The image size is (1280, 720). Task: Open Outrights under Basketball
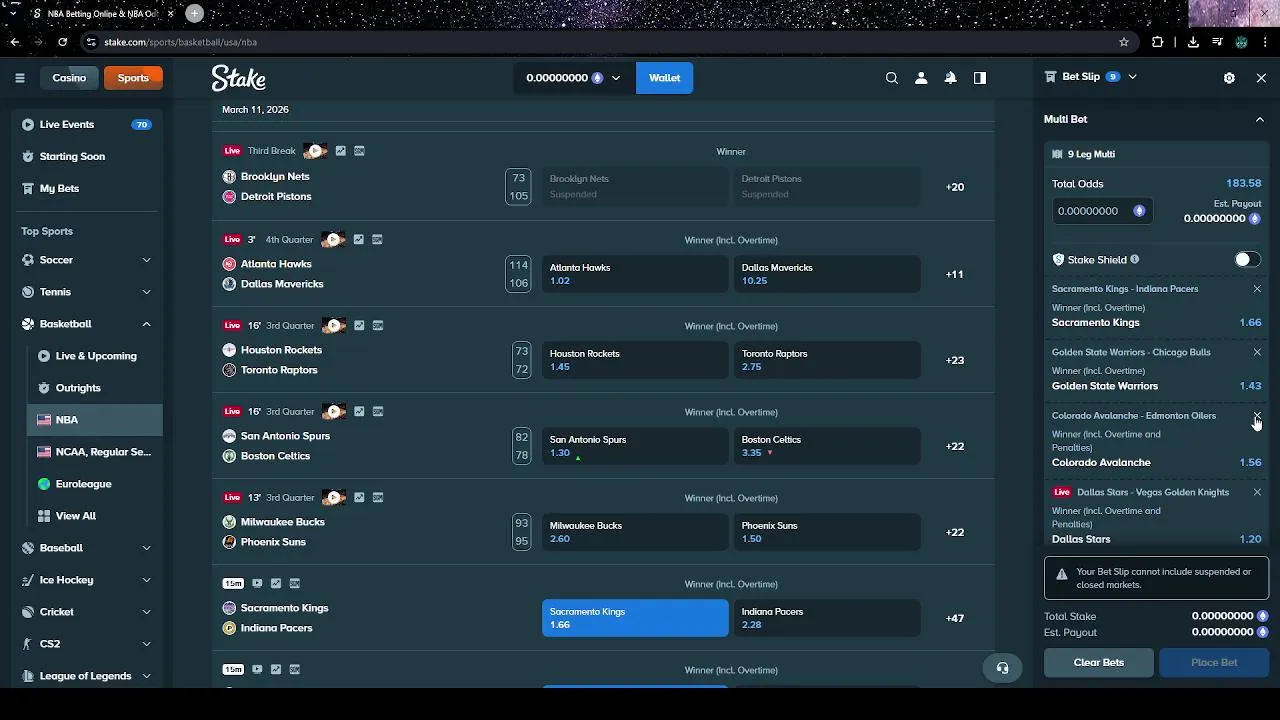(x=95, y=388)
